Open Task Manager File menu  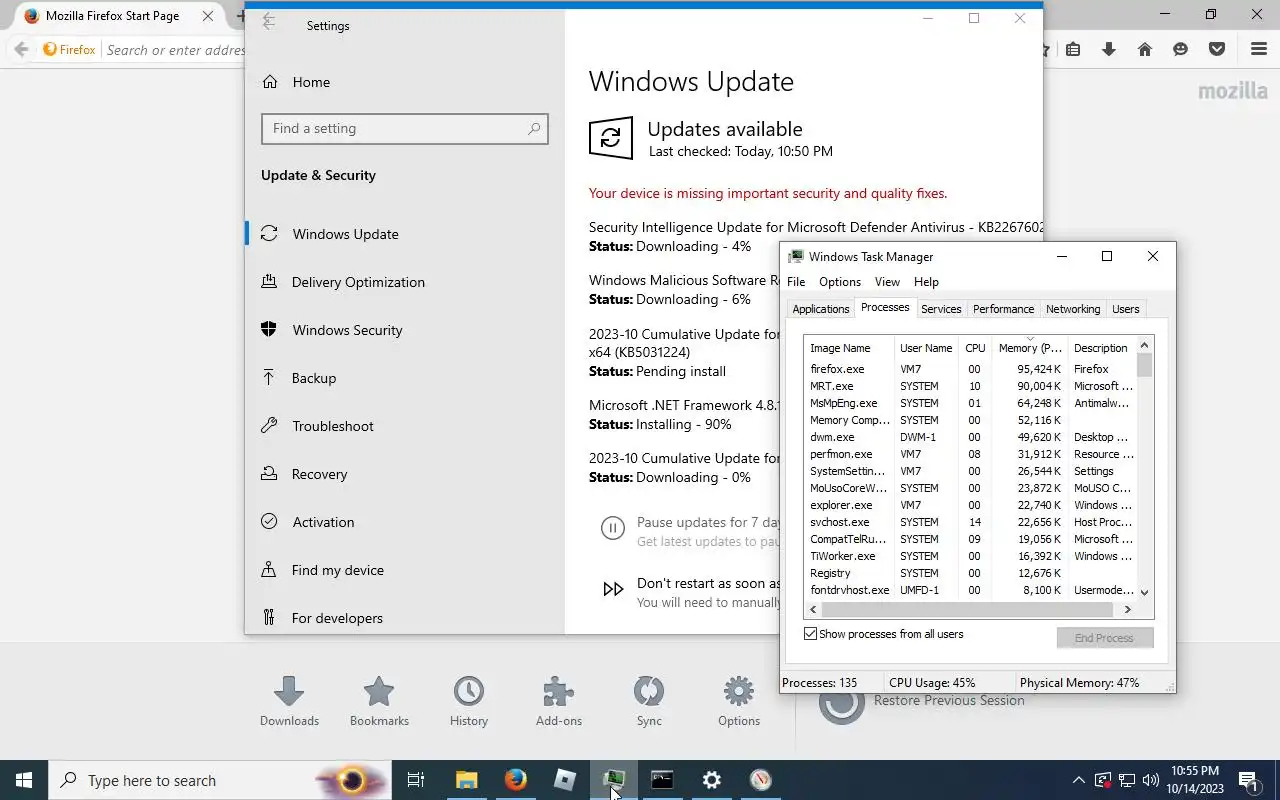(x=796, y=282)
